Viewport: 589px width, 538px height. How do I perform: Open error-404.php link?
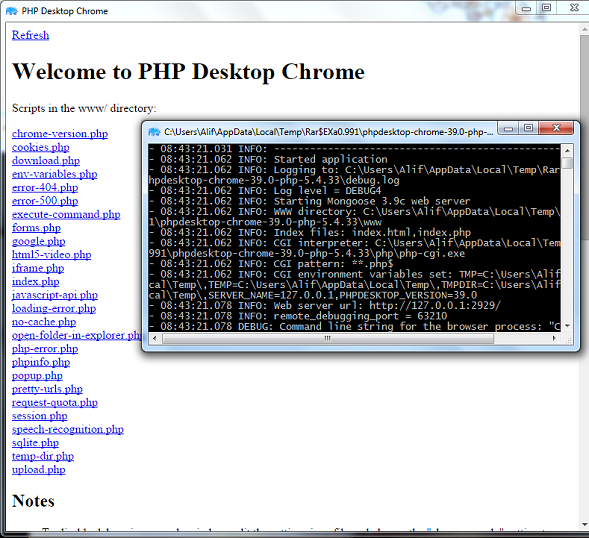point(45,187)
